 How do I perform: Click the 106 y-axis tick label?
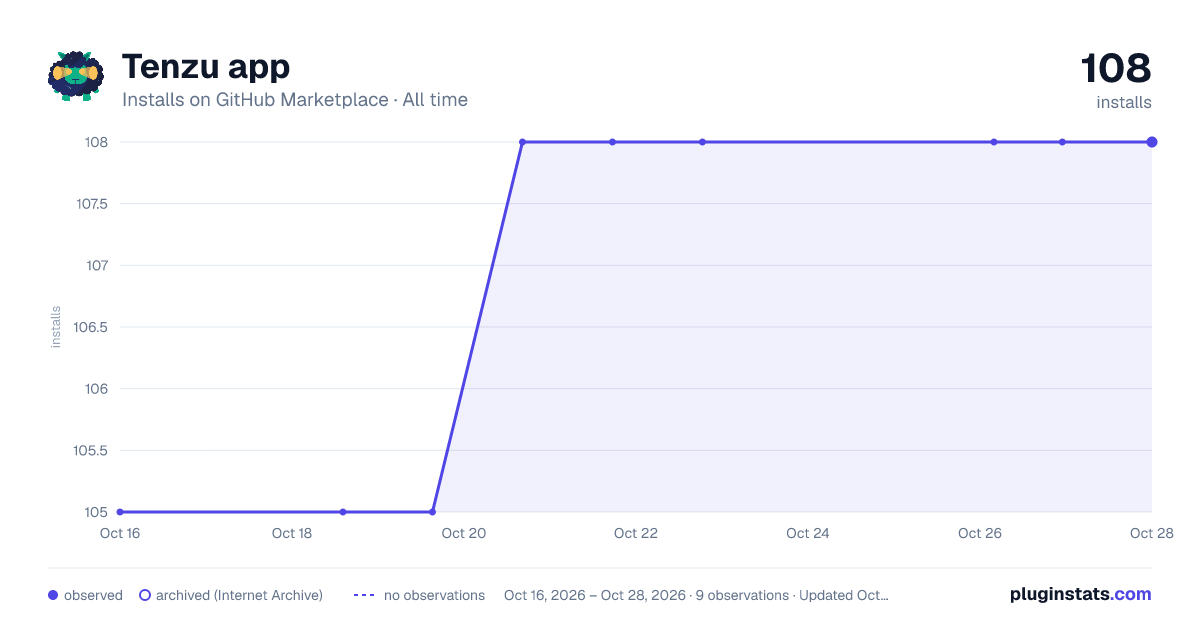tap(96, 389)
